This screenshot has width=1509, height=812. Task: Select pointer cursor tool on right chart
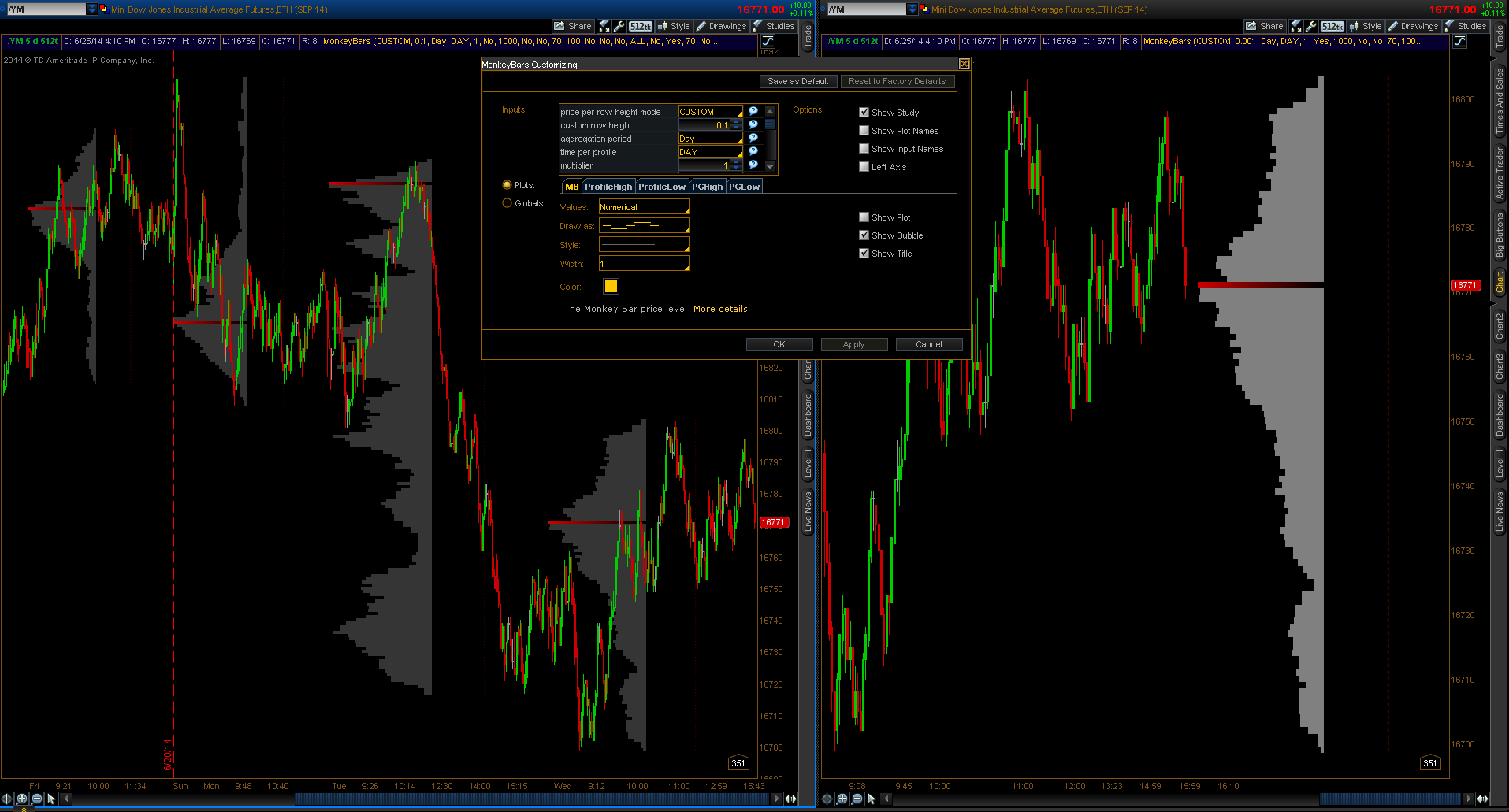click(872, 799)
